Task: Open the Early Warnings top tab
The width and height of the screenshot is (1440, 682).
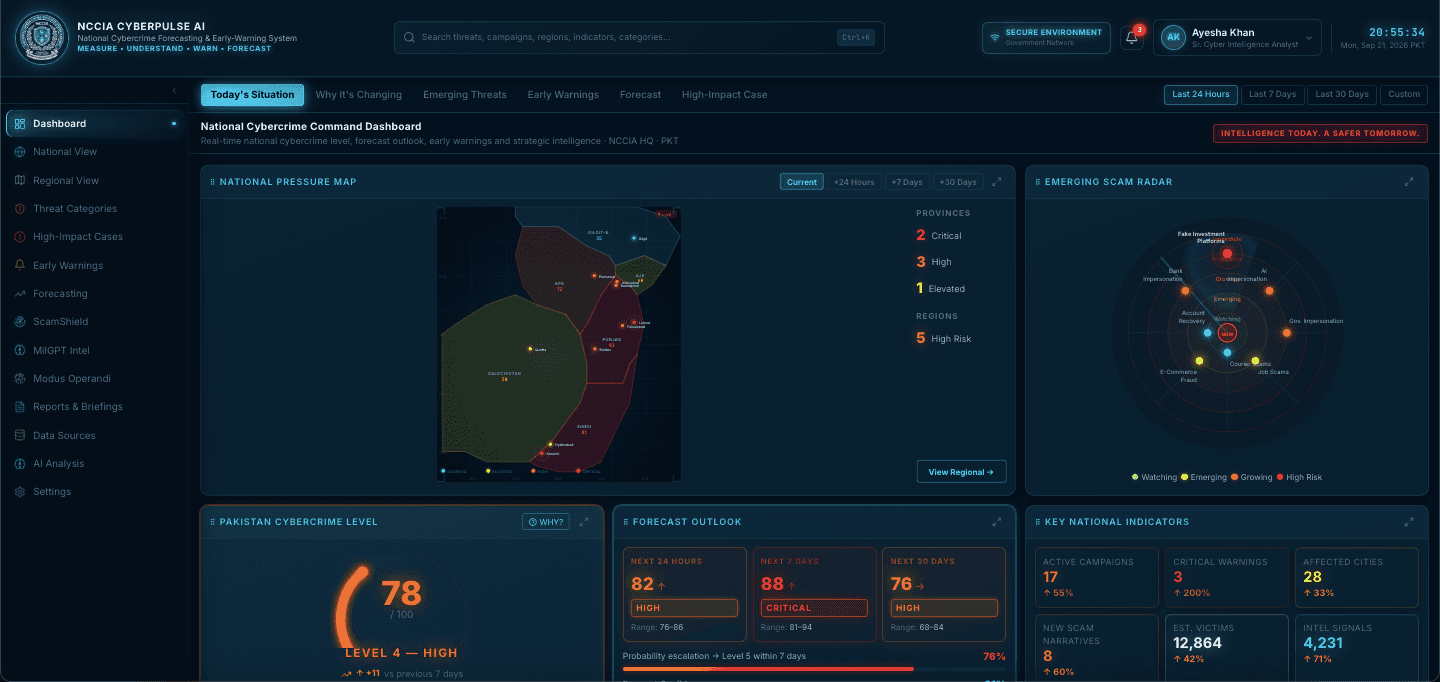Action: point(563,95)
